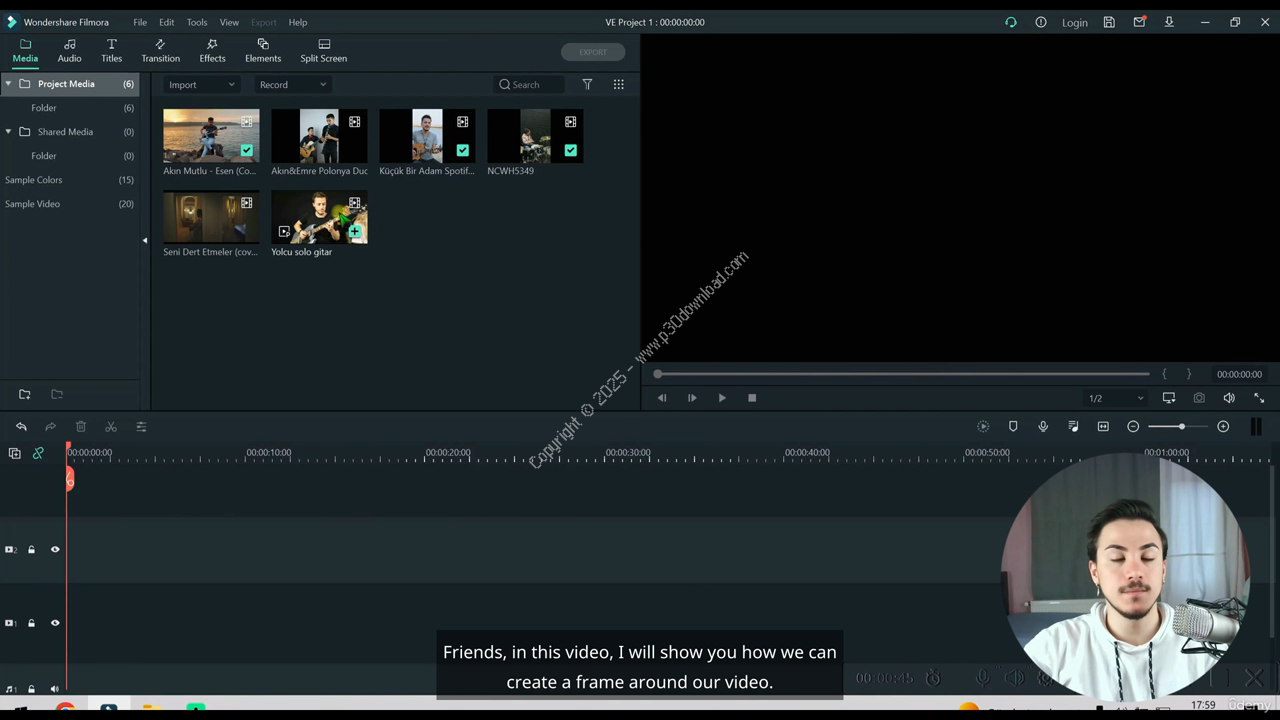Toggle lock on video track 2

31,550
